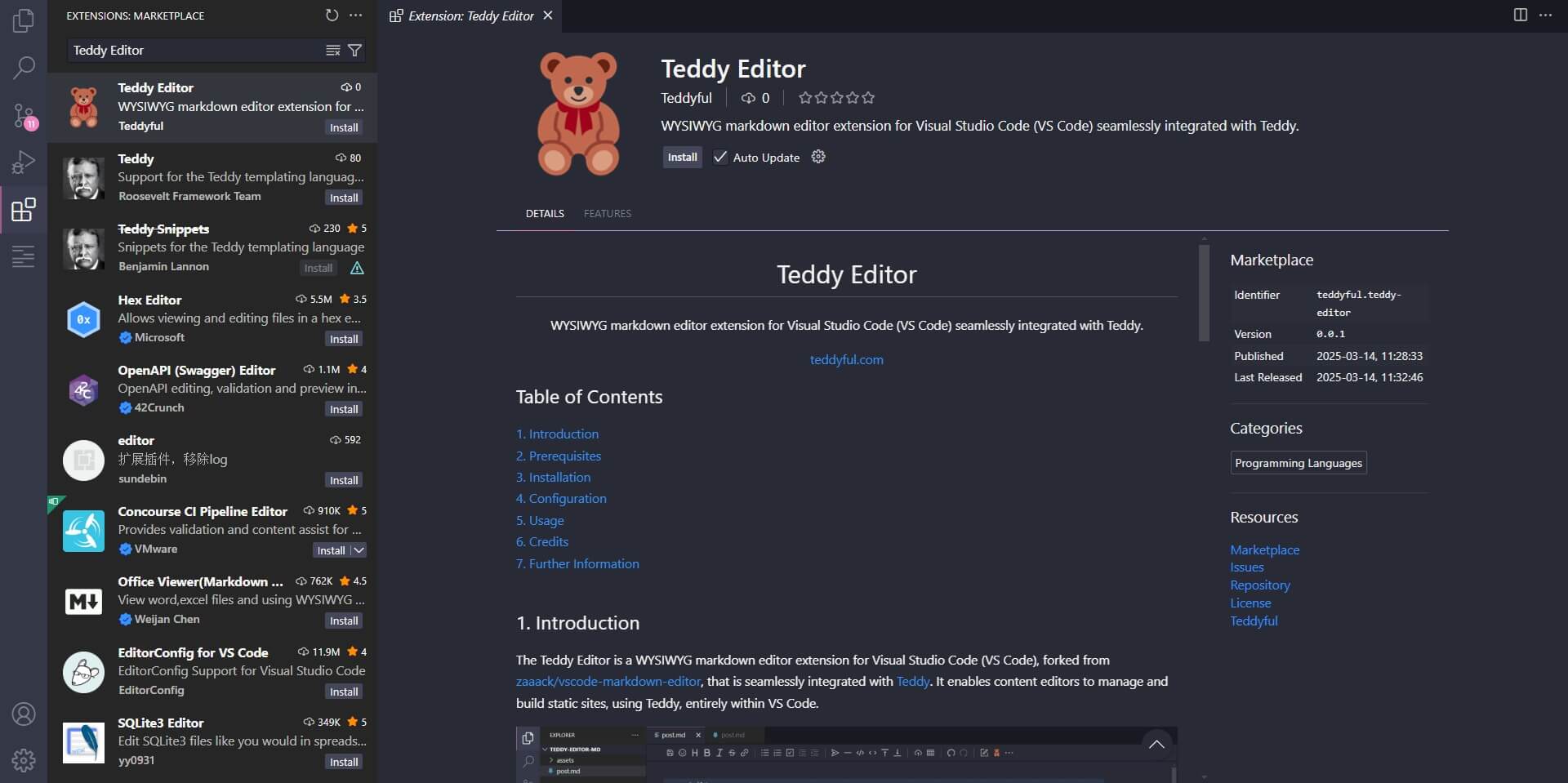Image resolution: width=1568 pixels, height=783 pixels.
Task: Open Run and Debug view
Action: tap(24, 162)
